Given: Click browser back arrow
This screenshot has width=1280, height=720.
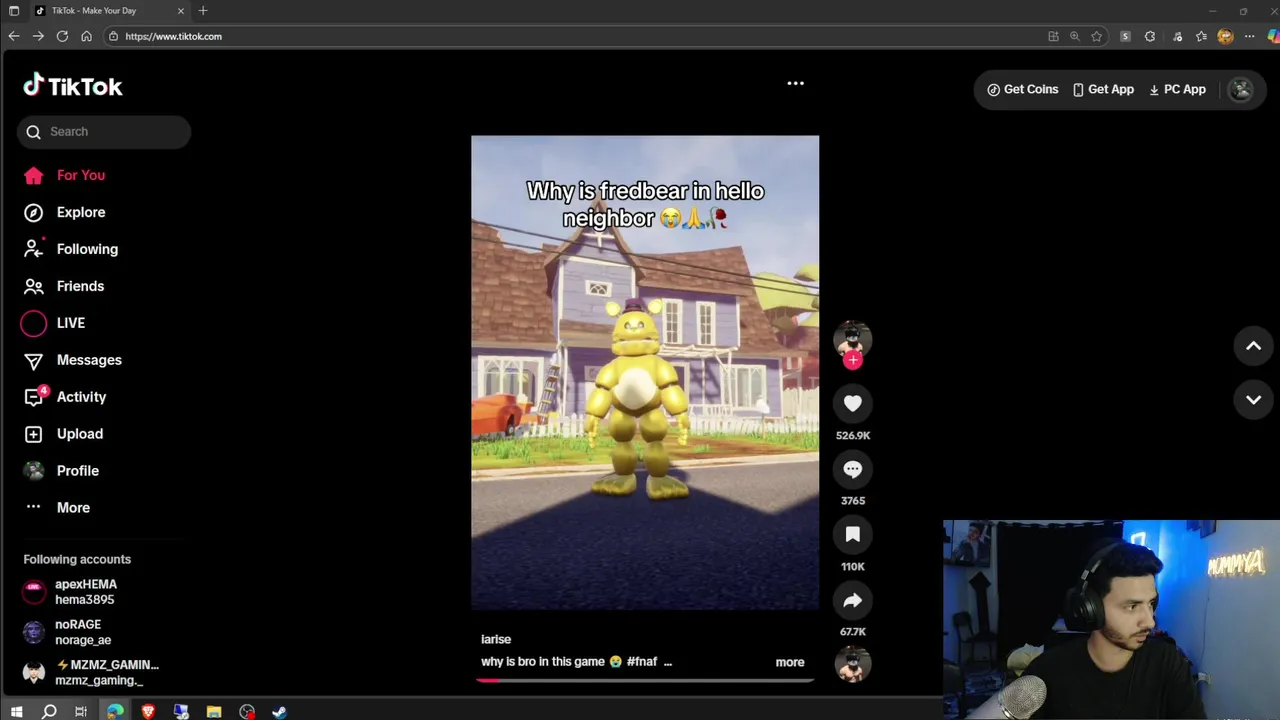Looking at the screenshot, I should pos(13,36).
